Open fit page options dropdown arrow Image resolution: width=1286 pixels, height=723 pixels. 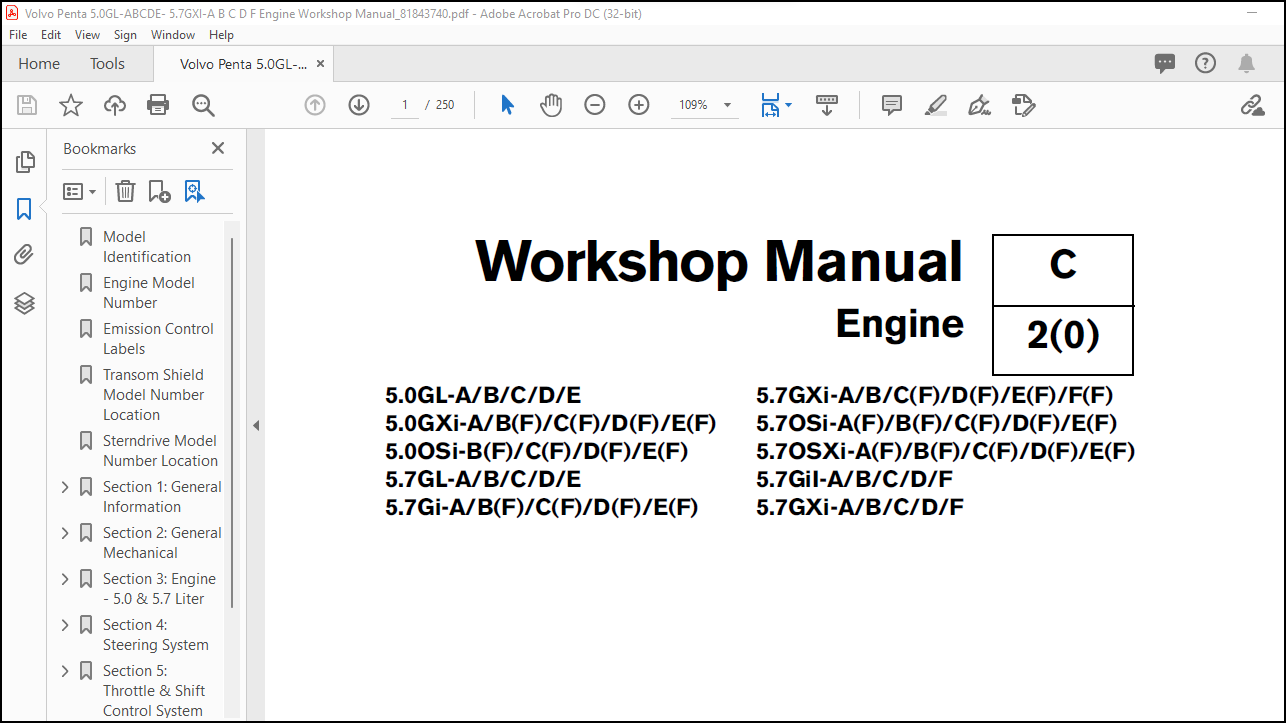(x=788, y=105)
